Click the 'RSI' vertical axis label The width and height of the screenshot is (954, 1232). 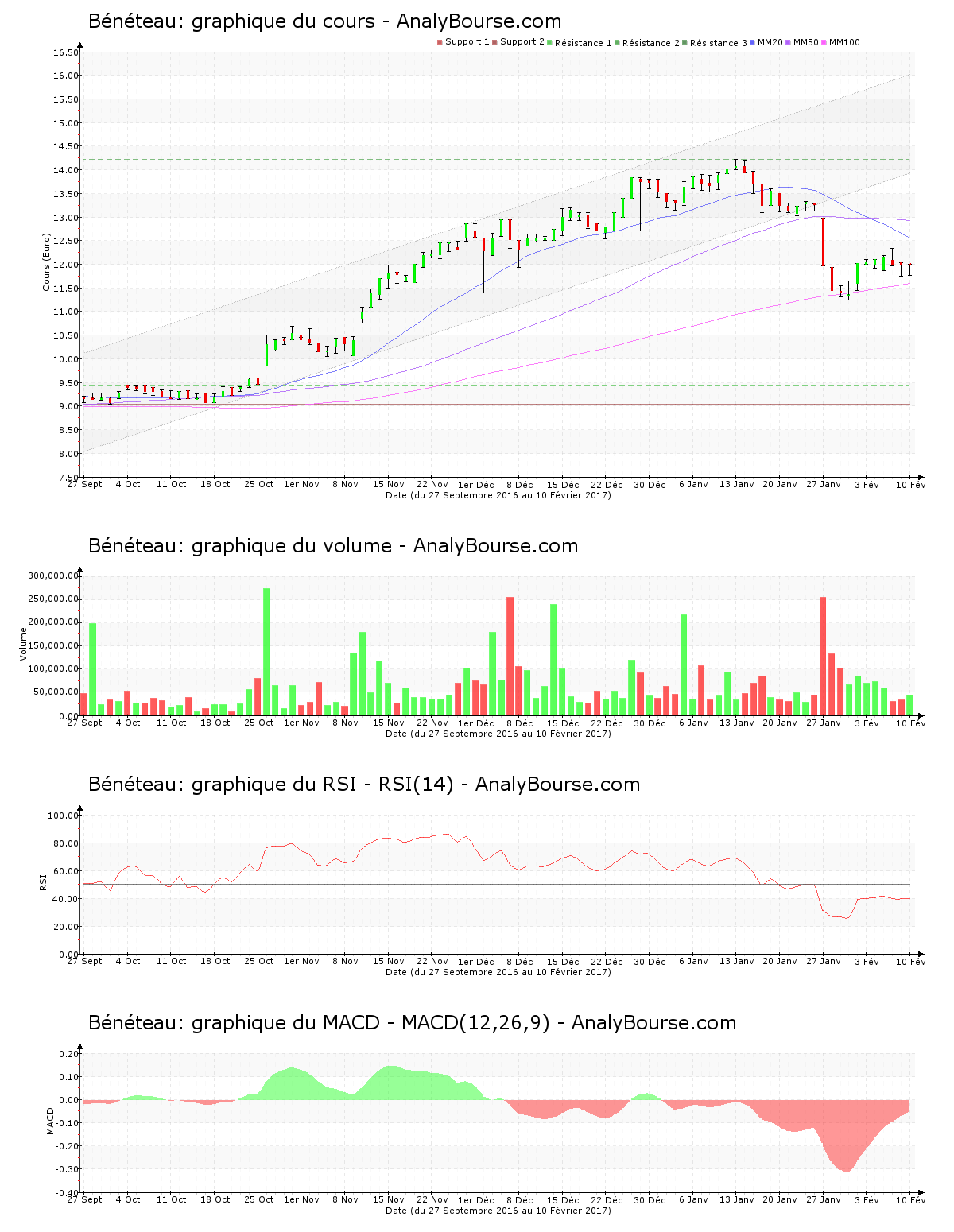pos(44,881)
